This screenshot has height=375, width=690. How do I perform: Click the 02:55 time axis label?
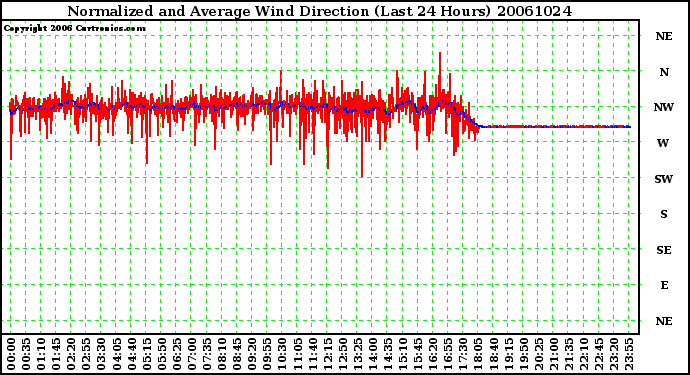86,354
